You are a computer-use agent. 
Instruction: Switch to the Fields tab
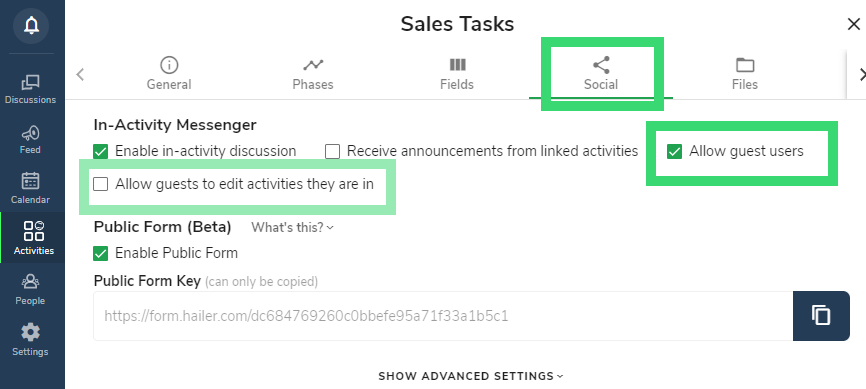[x=457, y=74]
